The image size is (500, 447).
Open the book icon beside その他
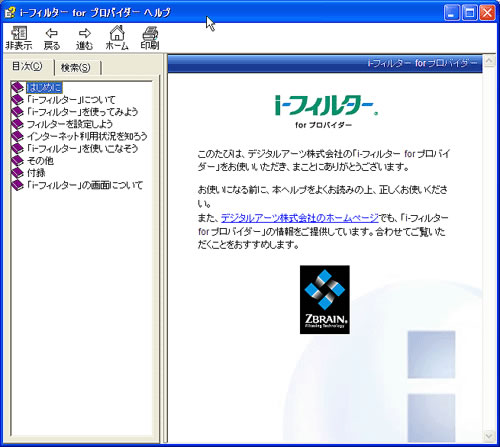[x=17, y=161]
